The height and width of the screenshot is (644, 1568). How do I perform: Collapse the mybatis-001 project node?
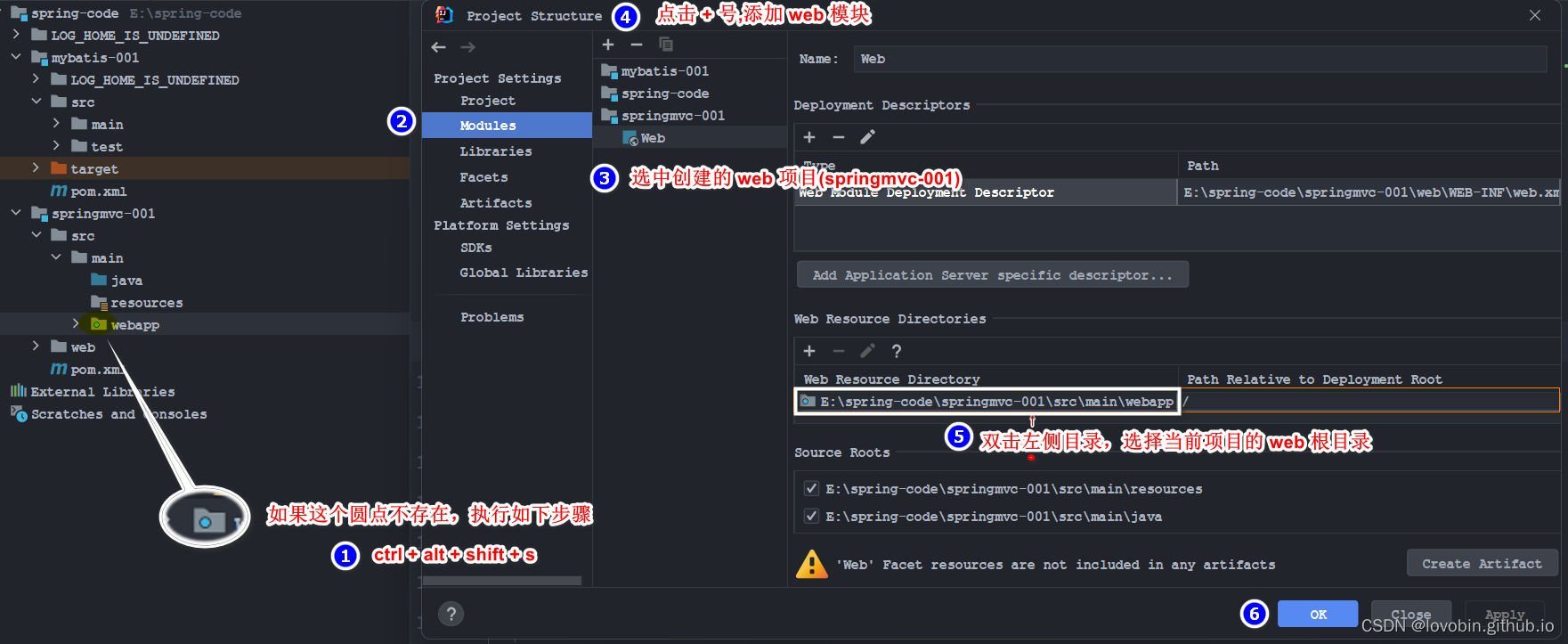[16, 57]
